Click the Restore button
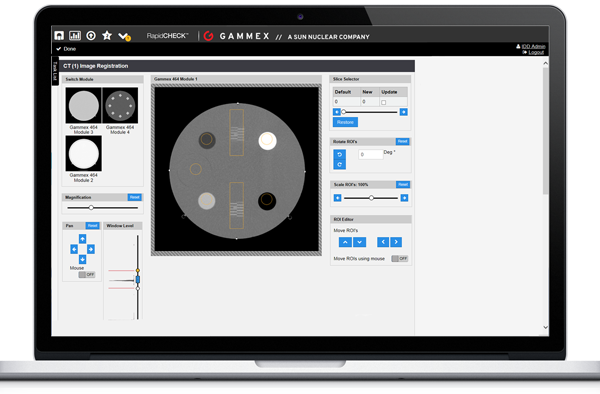This screenshot has width=600, height=394. tap(345, 122)
